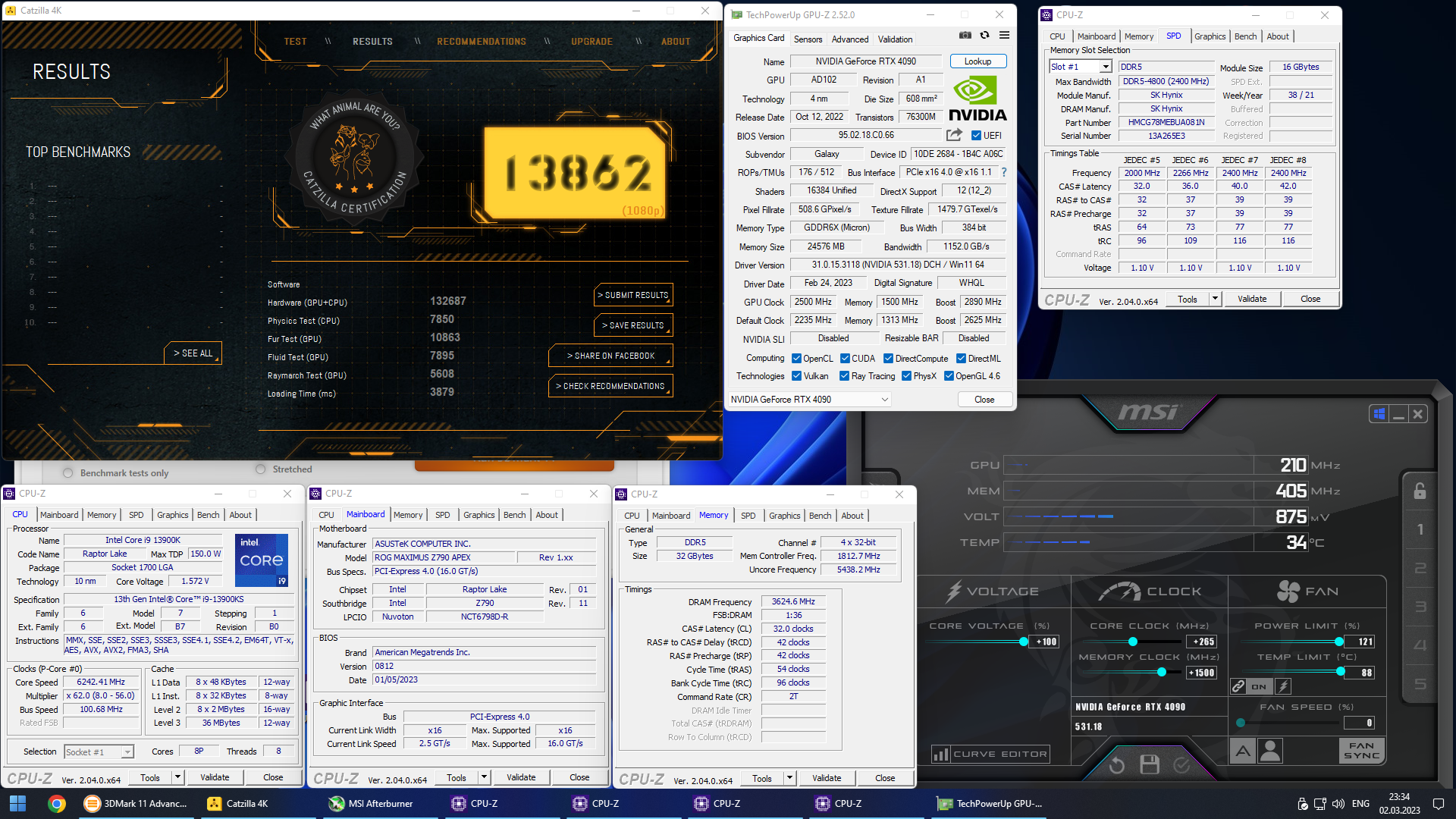
Task: Click the fan Auto 'A' button
Action: (x=1242, y=752)
